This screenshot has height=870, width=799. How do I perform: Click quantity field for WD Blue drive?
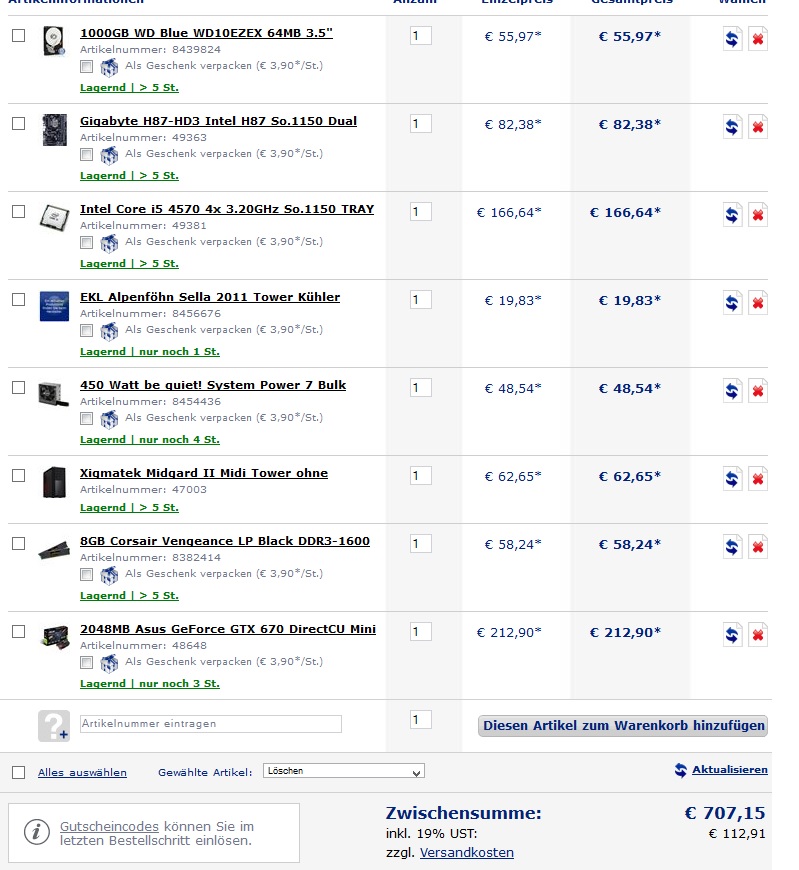(x=421, y=36)
